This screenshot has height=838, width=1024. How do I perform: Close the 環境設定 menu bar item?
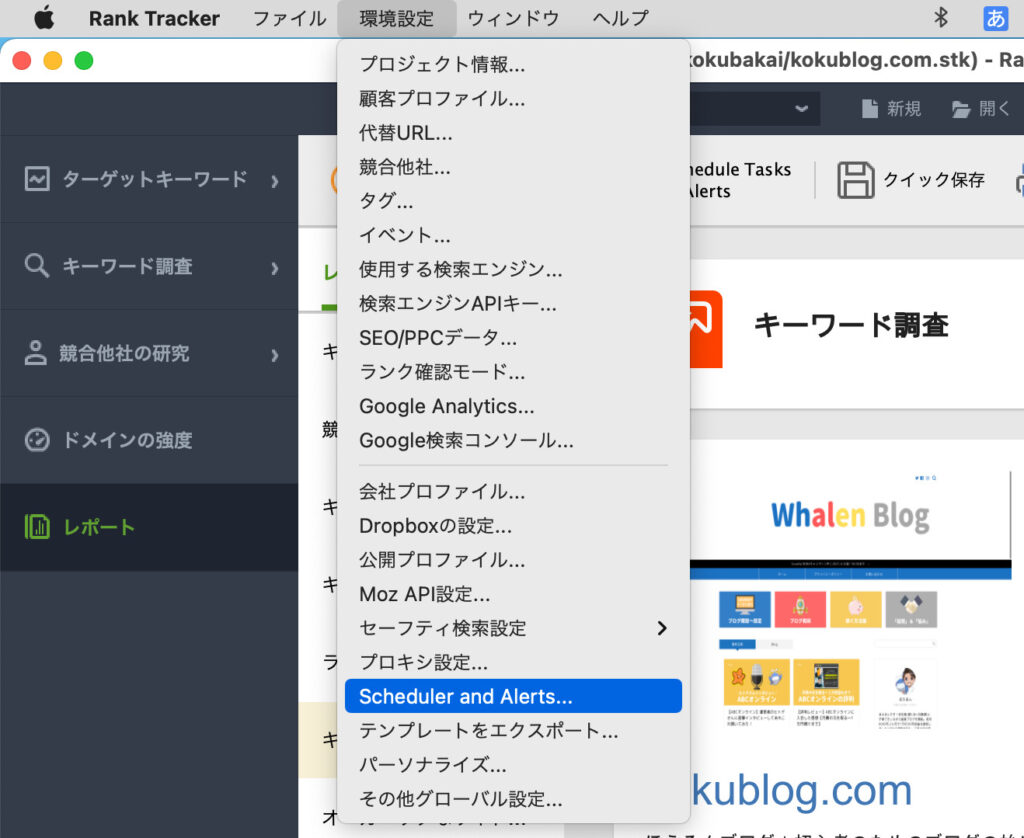(396, 18)
